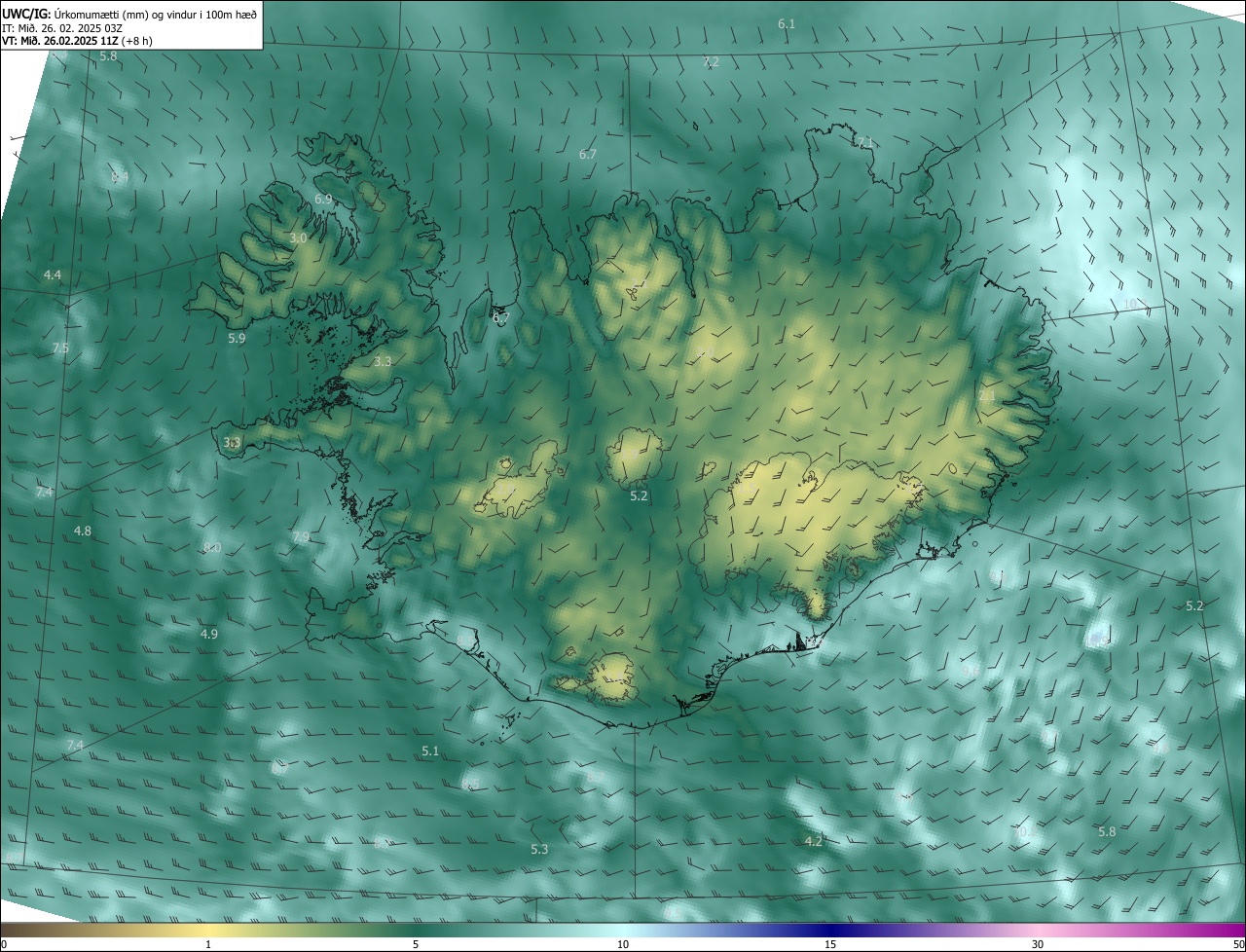Click the '5.3' value label on the map
The height and width of the screenshot is (952, 1246).
[x=539, y=849]
